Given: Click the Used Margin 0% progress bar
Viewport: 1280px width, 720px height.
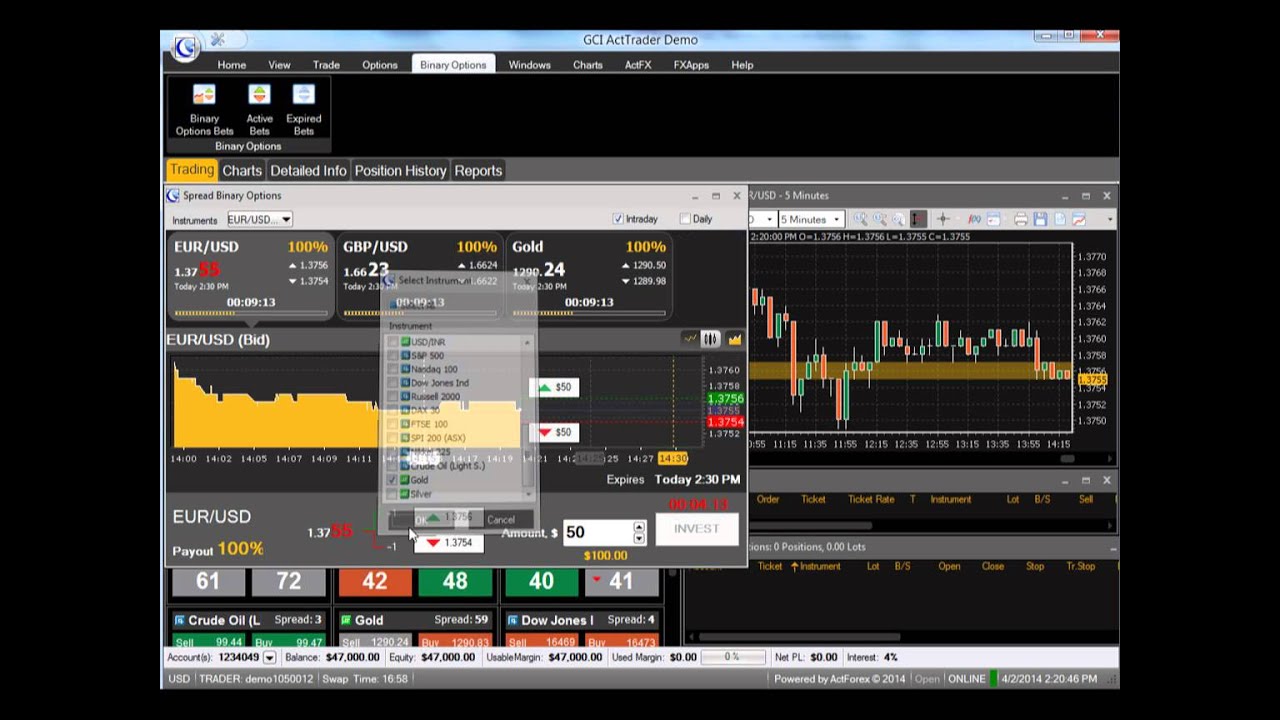Looking at the screenshot, I should (731, 658).
